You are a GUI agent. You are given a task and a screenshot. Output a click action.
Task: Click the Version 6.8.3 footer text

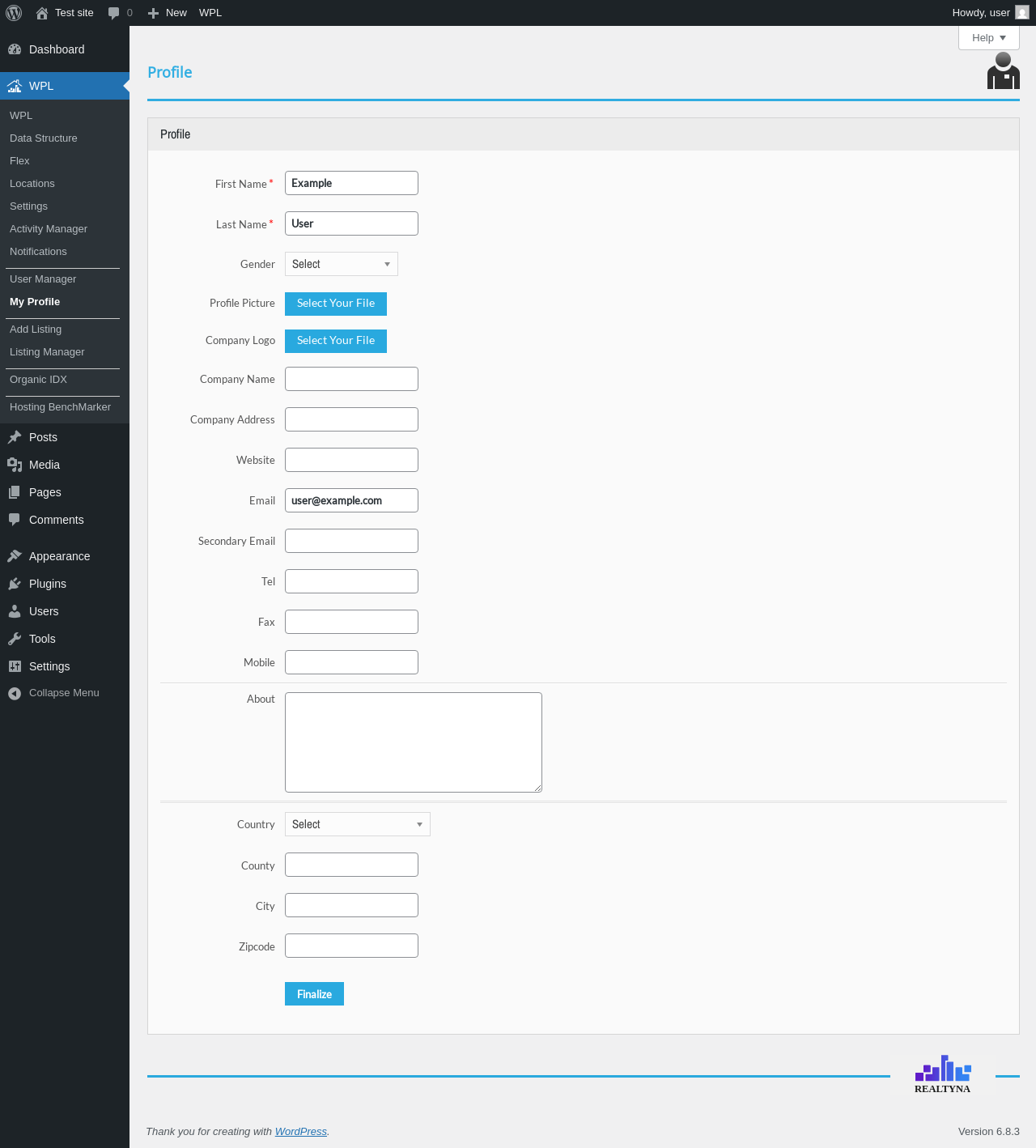(988, 1132)
